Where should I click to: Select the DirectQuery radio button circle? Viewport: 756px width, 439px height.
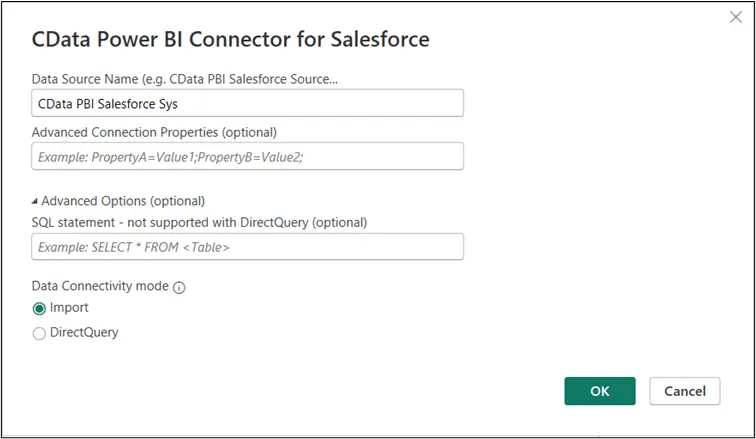coord(39,333)
